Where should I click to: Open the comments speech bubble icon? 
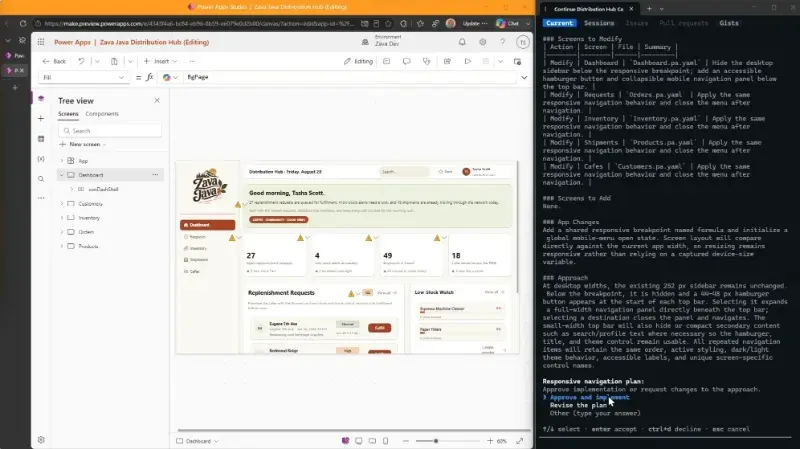coord(406,61)
